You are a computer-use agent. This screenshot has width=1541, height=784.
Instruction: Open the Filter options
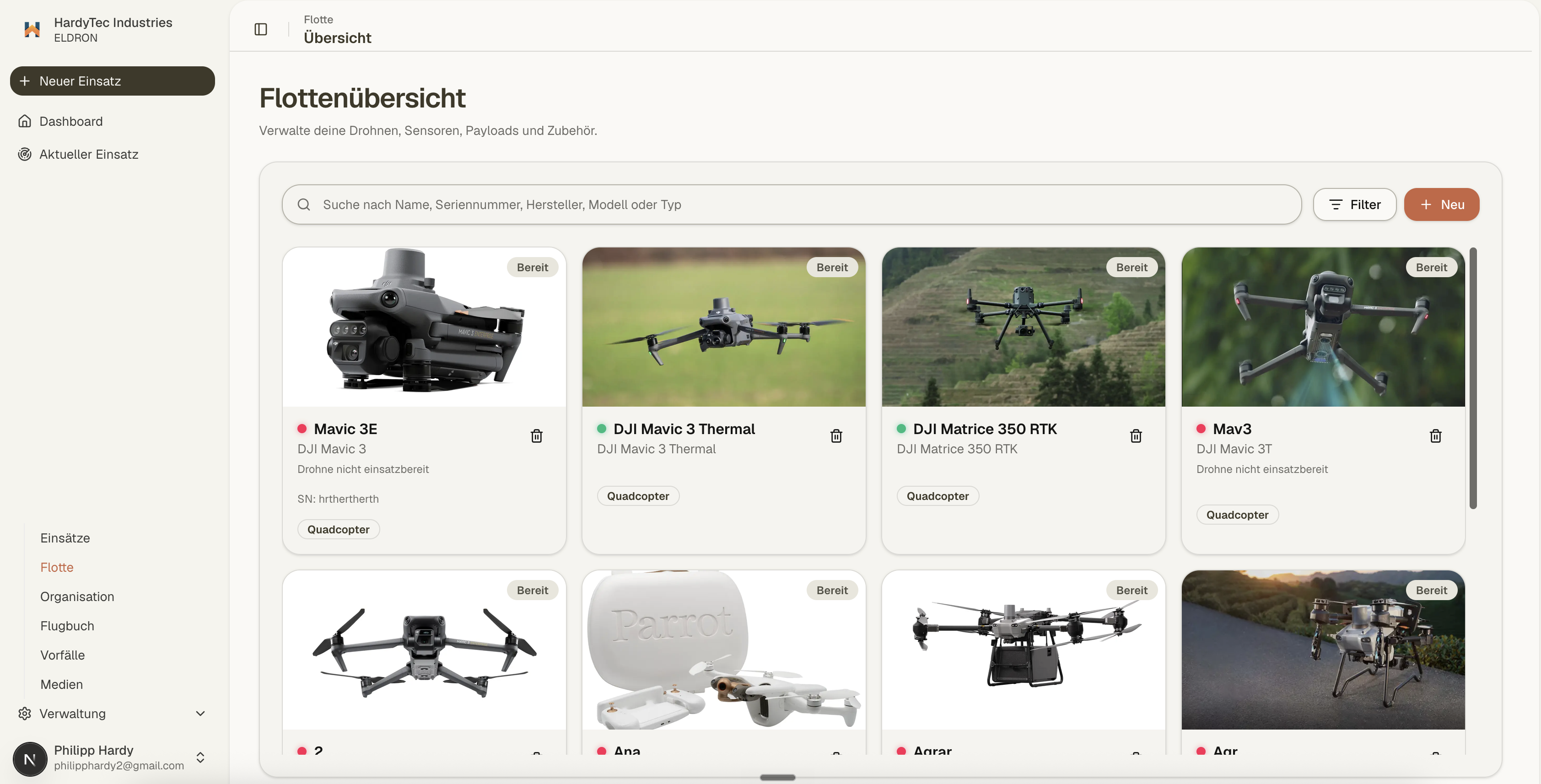(x=1355, y=204)
